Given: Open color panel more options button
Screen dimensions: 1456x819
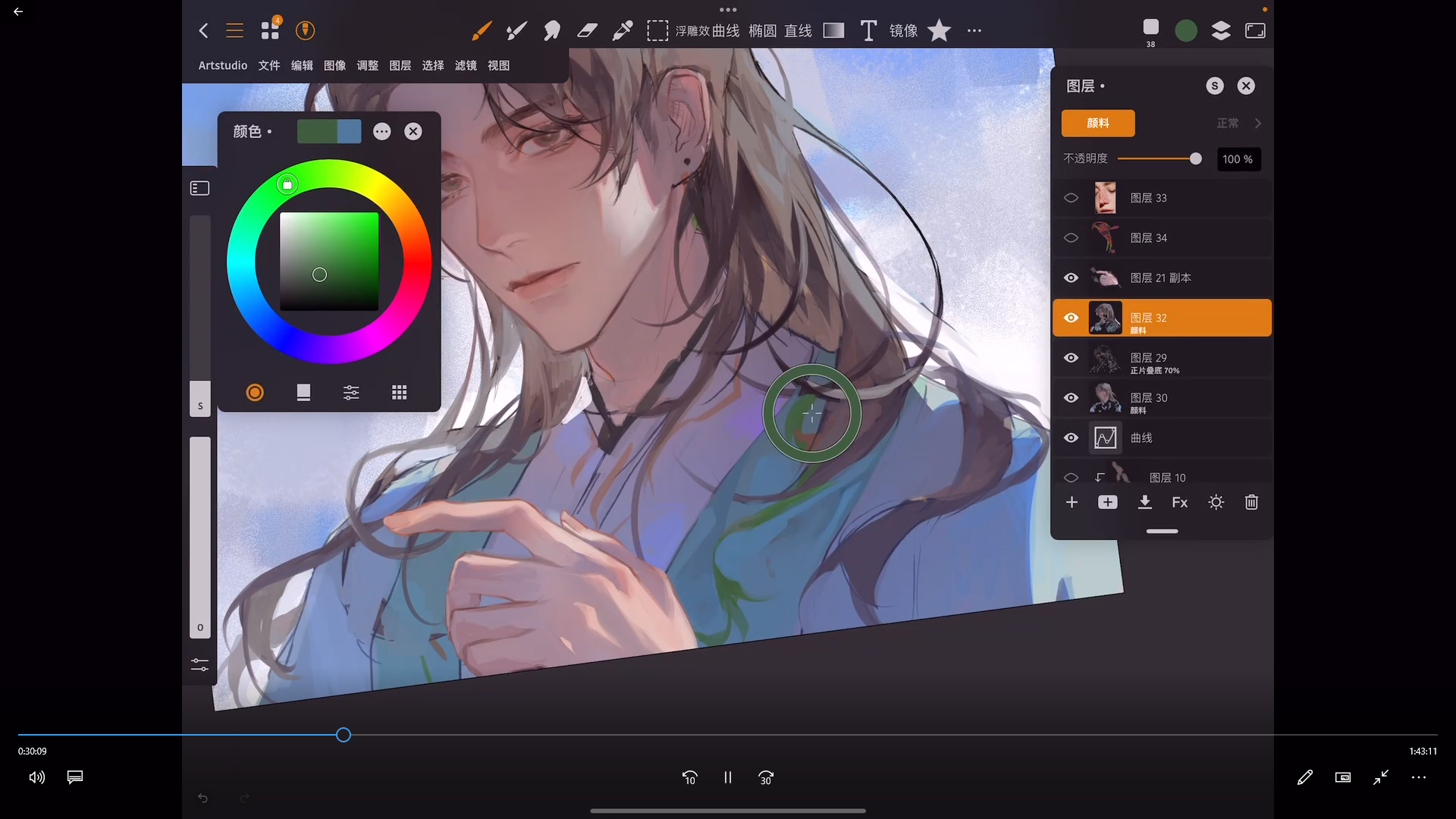Looking at the screenshot, I should [x=381, y=131].
